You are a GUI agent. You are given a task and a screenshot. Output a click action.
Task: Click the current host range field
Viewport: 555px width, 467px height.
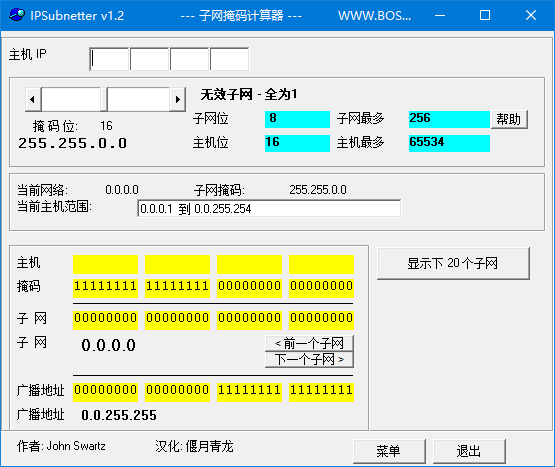(269, 209)
